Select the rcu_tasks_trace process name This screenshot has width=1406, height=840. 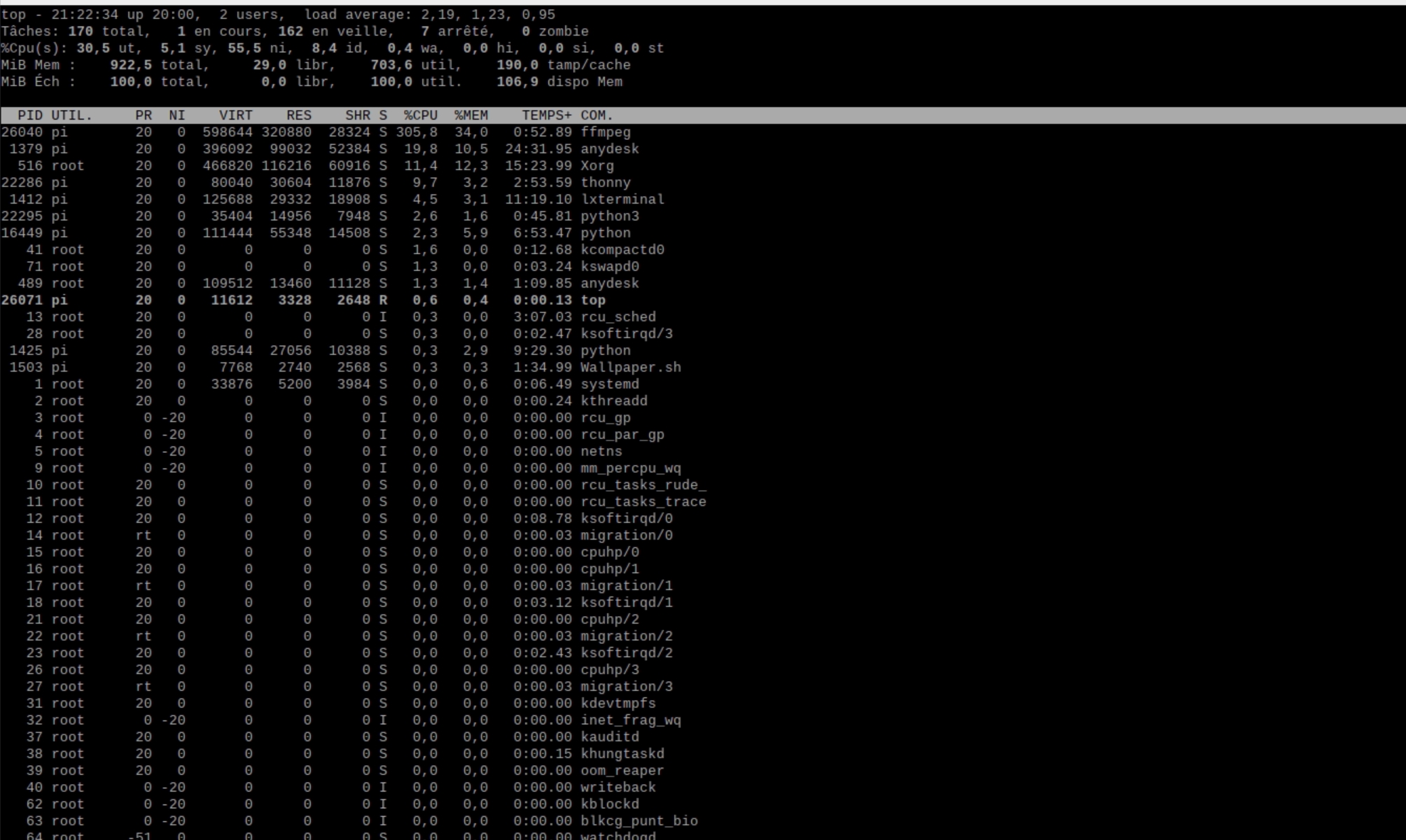tap(643, 502)
